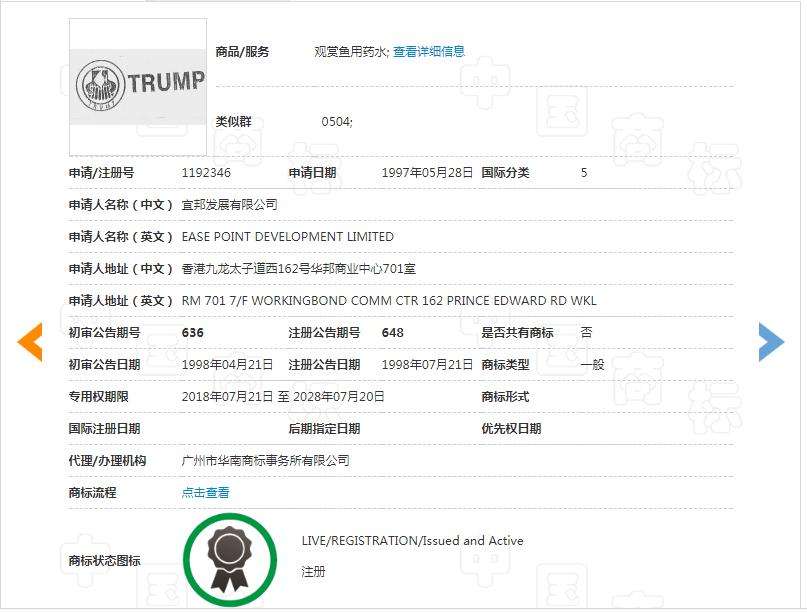Select LIVE/REGISTRATION/Issued and Active status text

tap(410, 540)
